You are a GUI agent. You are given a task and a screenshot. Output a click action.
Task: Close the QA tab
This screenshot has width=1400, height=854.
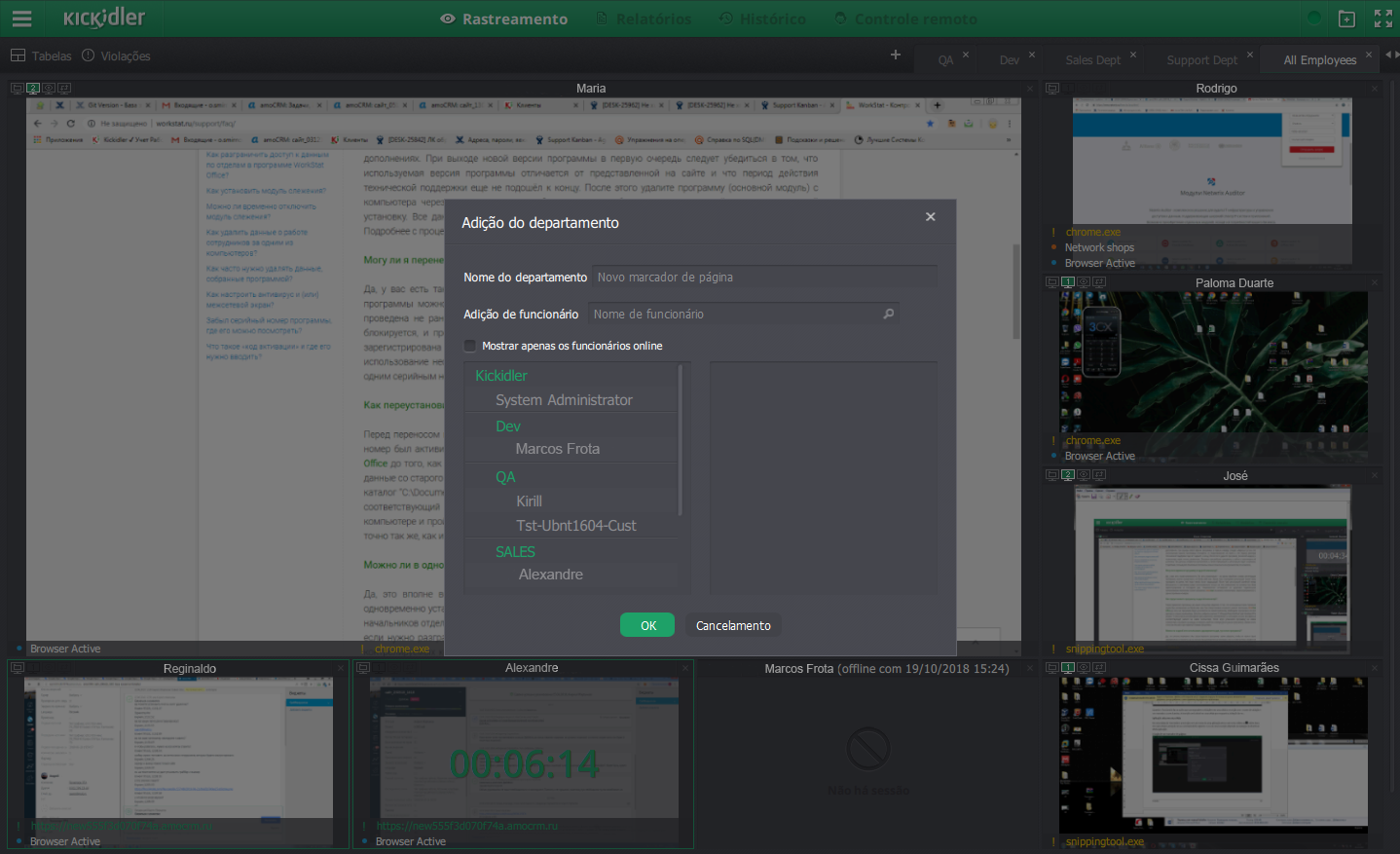point(966,55)
